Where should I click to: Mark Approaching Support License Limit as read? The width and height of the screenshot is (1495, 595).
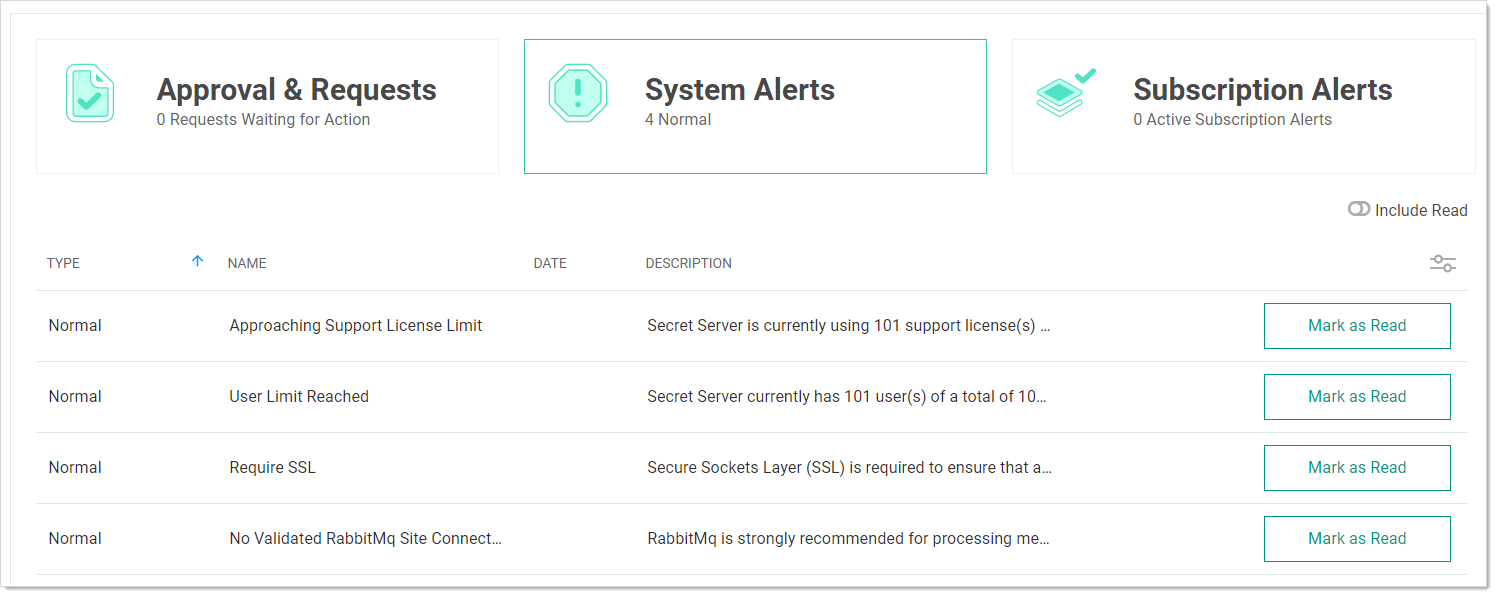(x=1357, y=326)
